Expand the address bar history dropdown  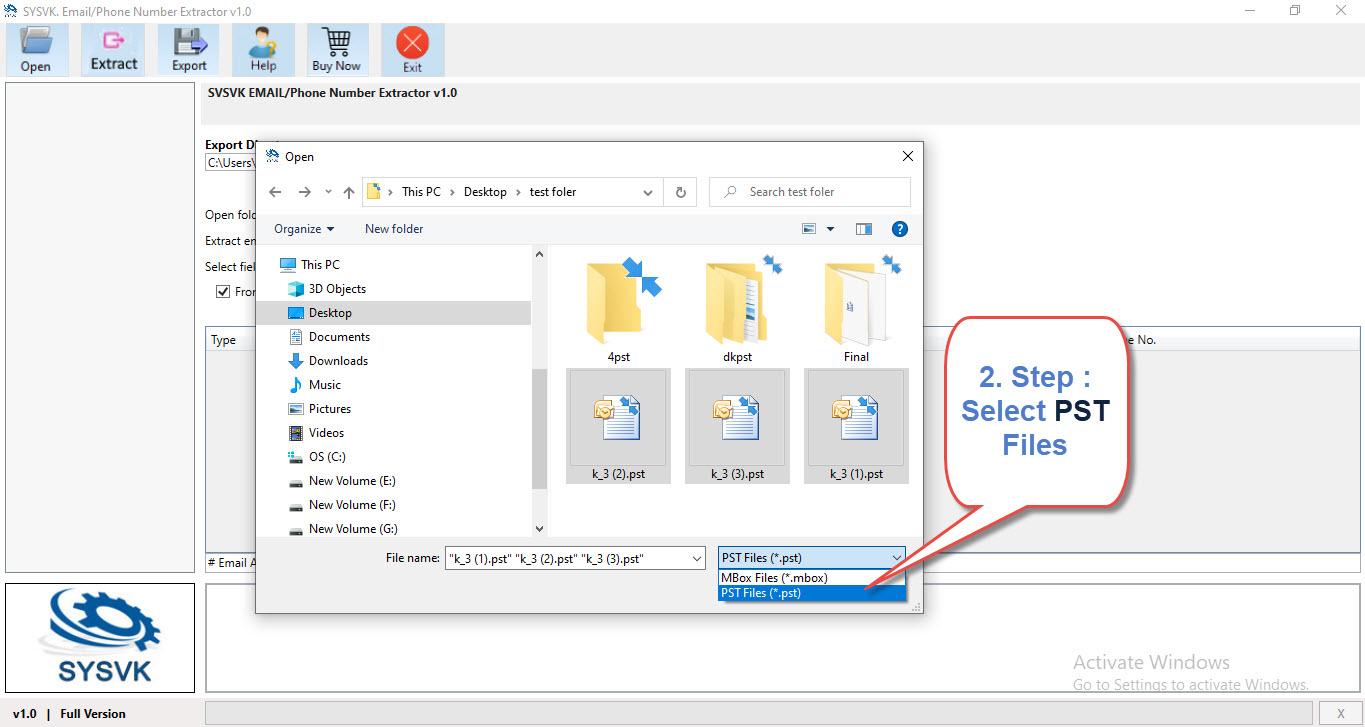[648, 192]
